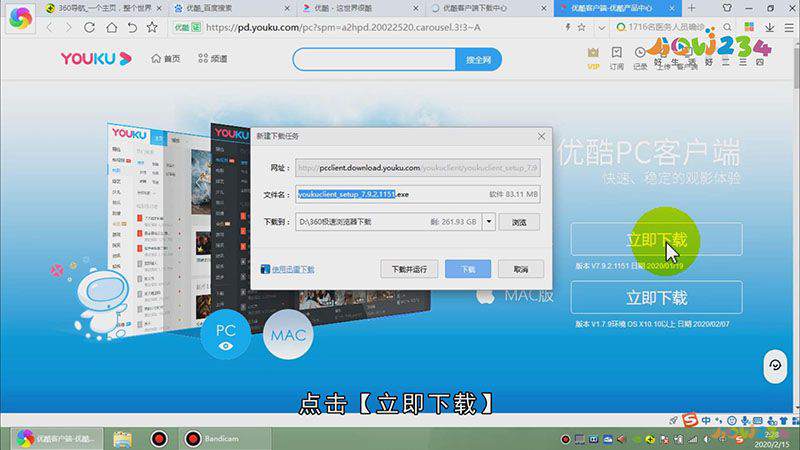The image size is (800, 450).
Task: Close the 新建下载任务 dialog
Action: (x=541, y=136)
